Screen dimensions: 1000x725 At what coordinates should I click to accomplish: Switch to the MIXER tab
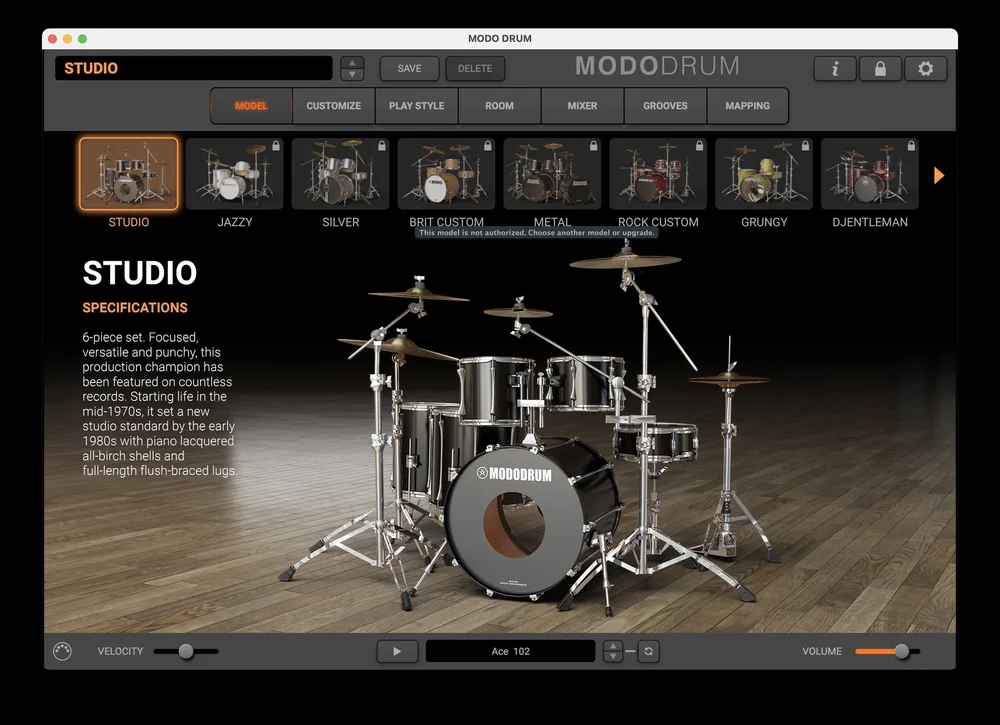pos(582,105)
